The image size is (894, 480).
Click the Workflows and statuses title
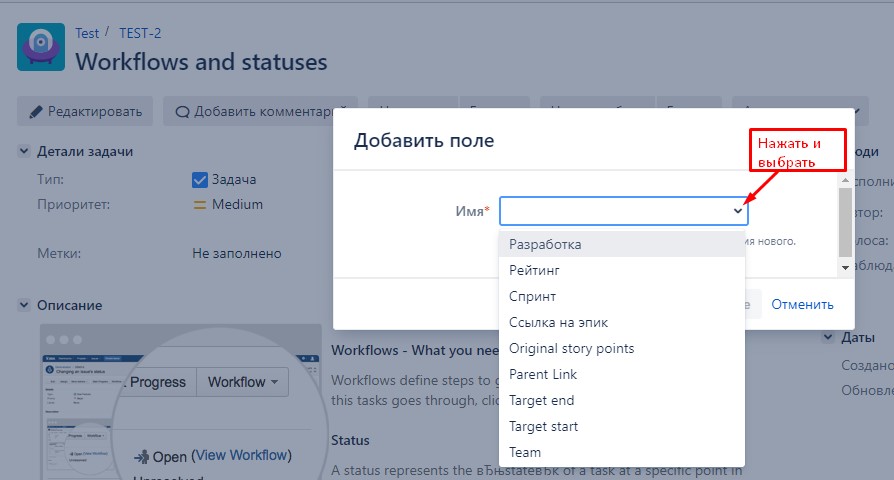click(x=201, y=62)
